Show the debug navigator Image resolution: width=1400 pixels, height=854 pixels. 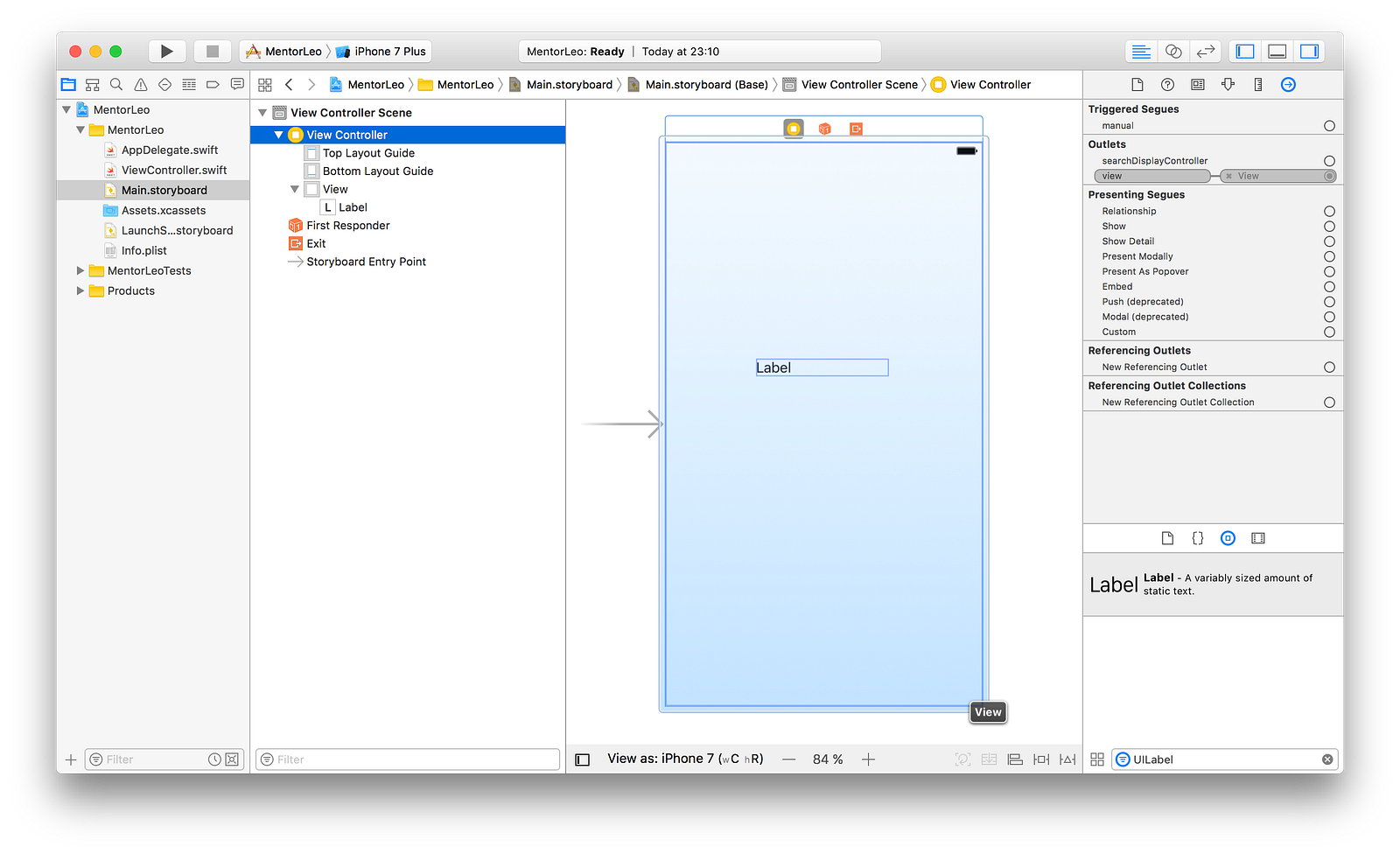pyautogui.click(x=189, y=85)
